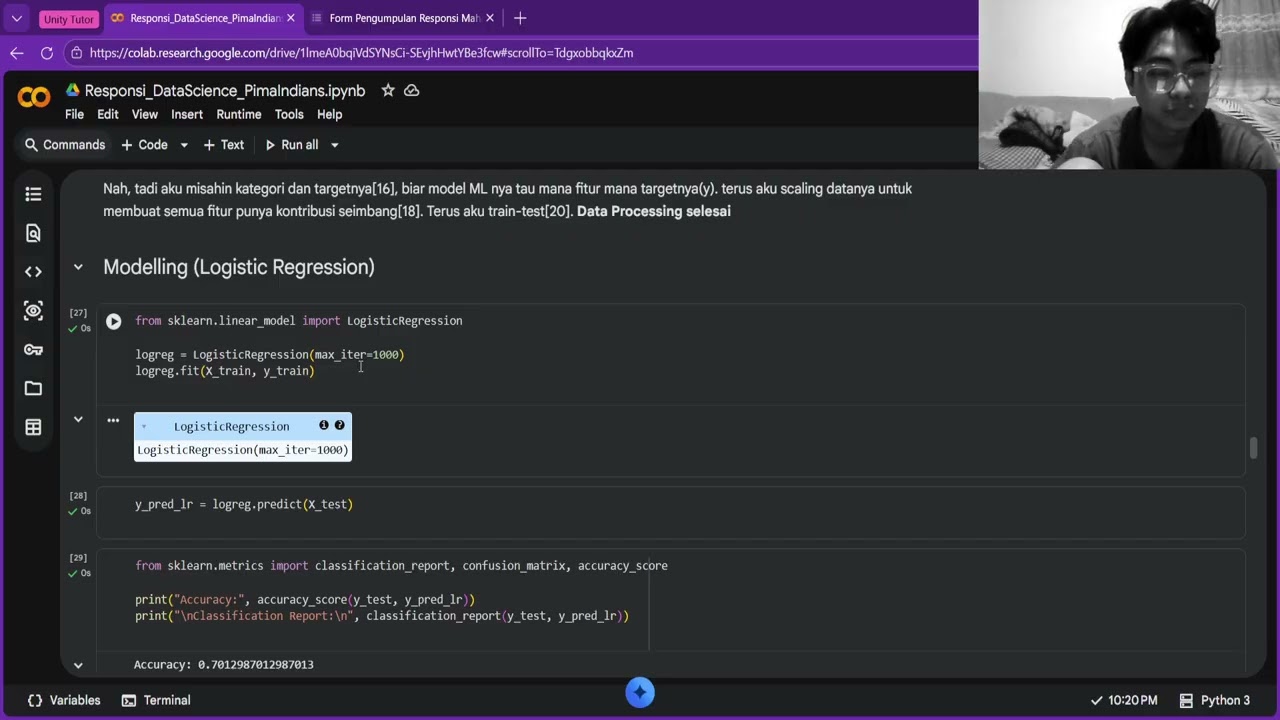Image resolution: width=1280 pixels, height=720 pixels.
Task: Click the import LogisticRegression code line
Action: 299,321
